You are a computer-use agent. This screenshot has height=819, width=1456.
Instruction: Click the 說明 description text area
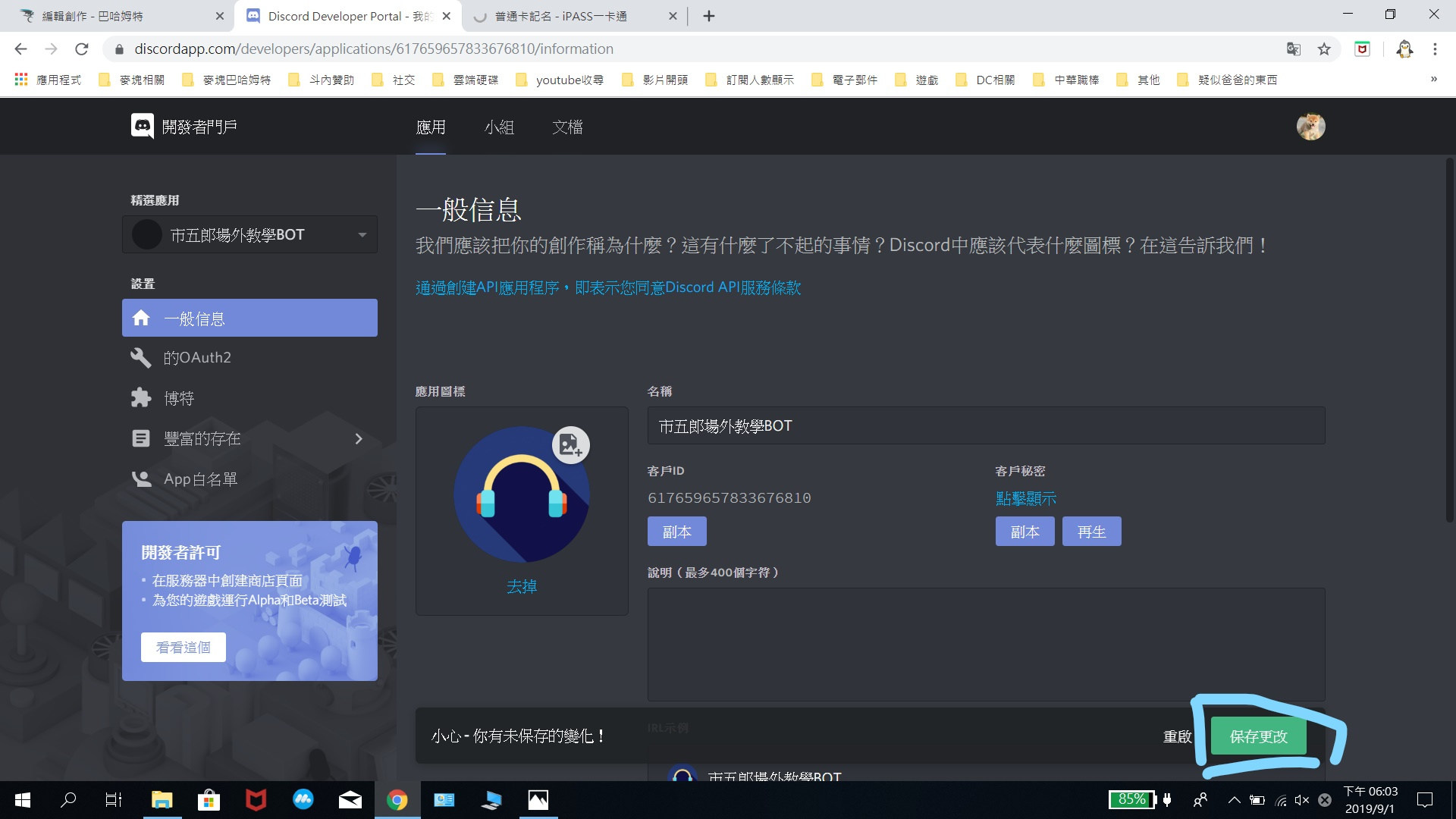[x=986, y=644]
